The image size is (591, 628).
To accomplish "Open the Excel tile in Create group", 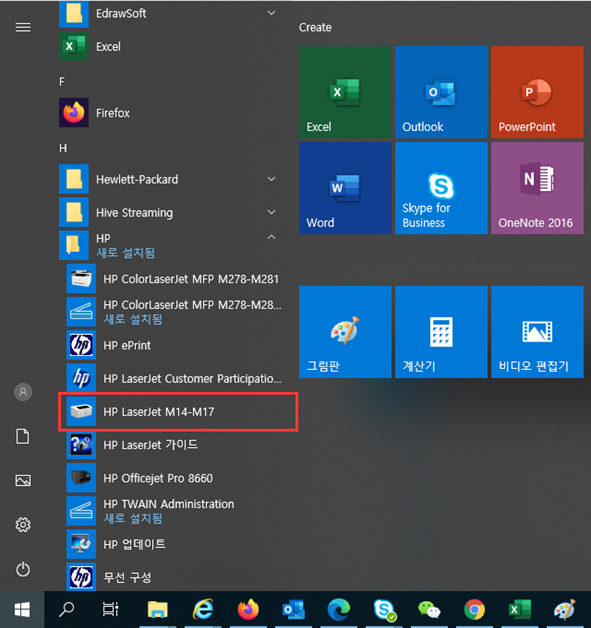I will [x=345, y=92].
